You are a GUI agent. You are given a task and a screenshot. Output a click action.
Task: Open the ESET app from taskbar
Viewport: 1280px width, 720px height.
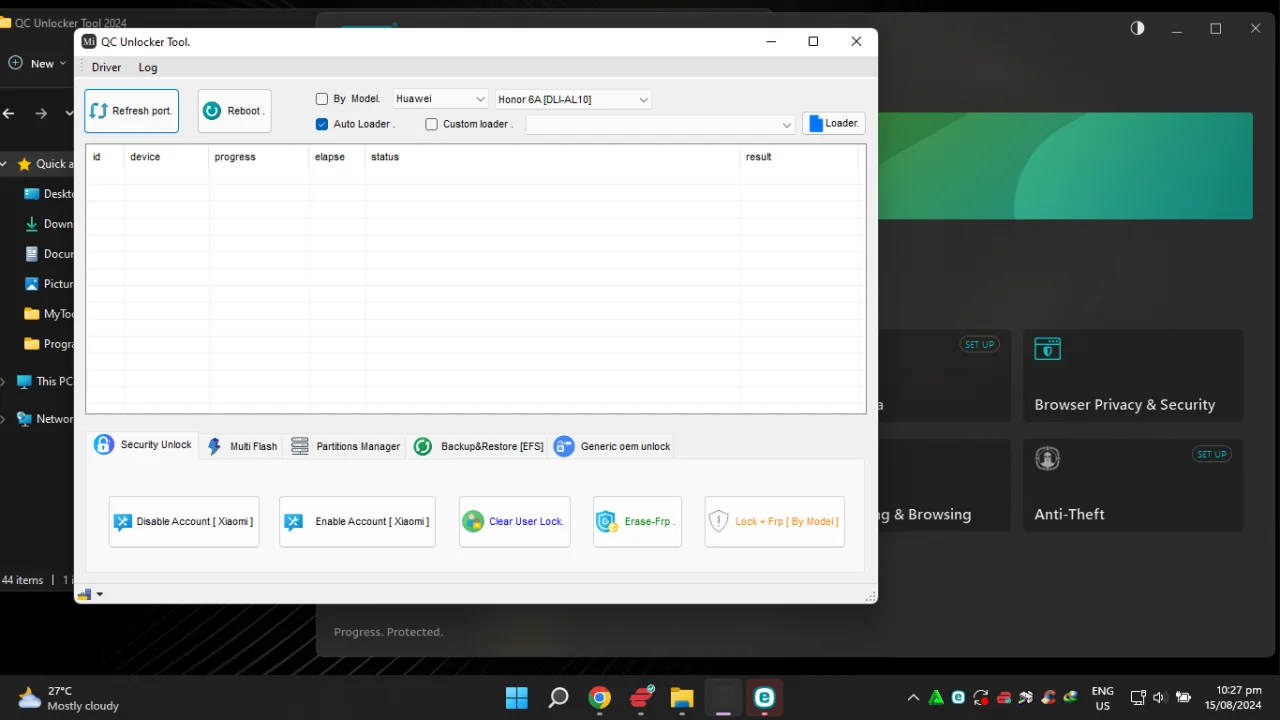pos(764,698)
